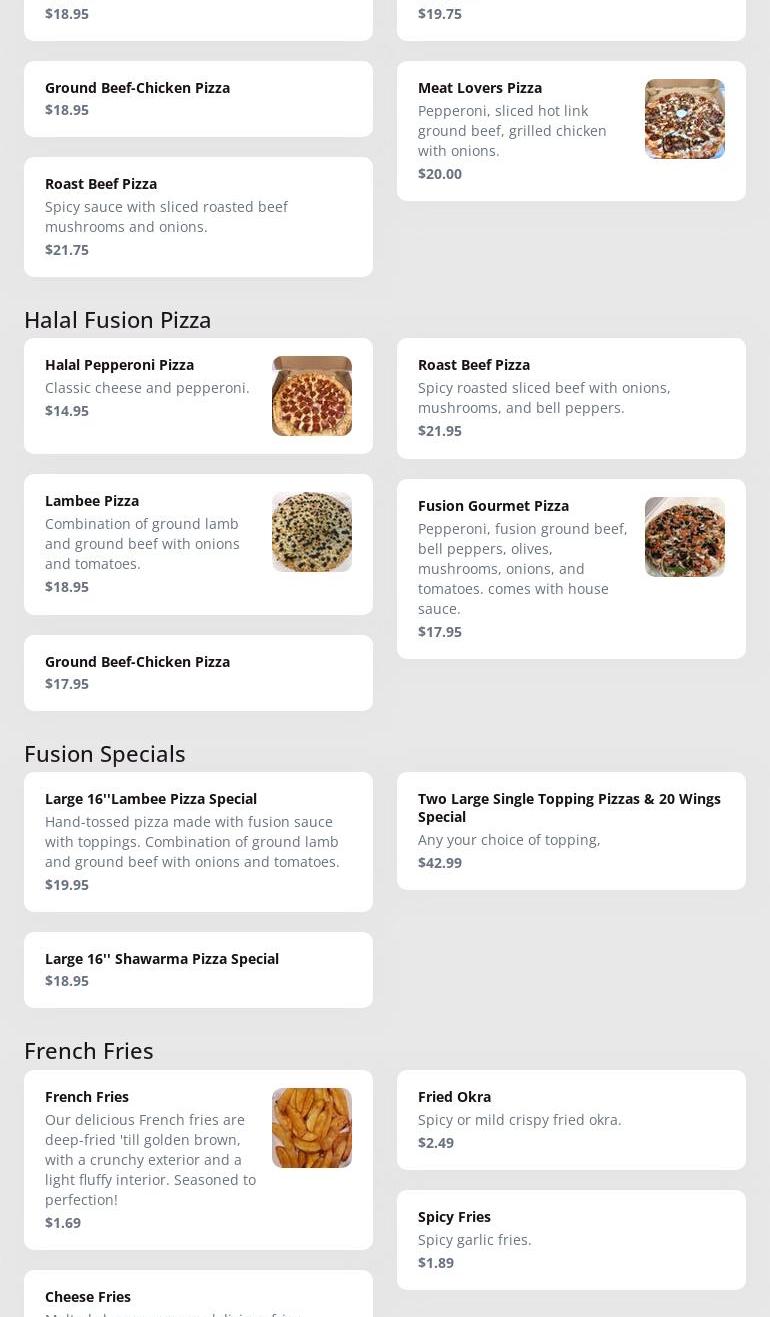Click the Lambee Pizza thumbnail image
This screenshot has width=770, height=1317.
311,532
